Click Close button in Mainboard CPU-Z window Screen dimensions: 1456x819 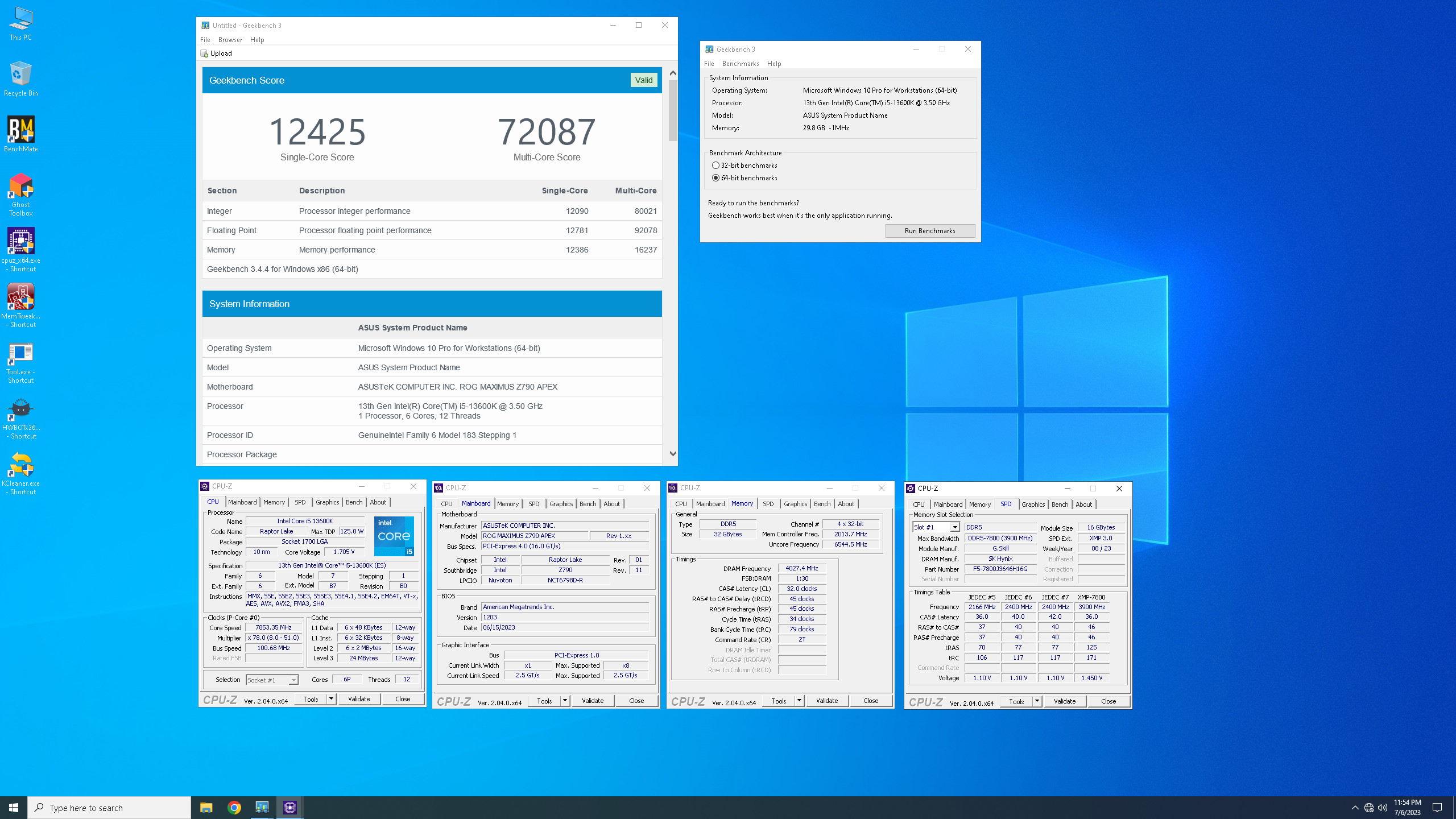[636, 701]
